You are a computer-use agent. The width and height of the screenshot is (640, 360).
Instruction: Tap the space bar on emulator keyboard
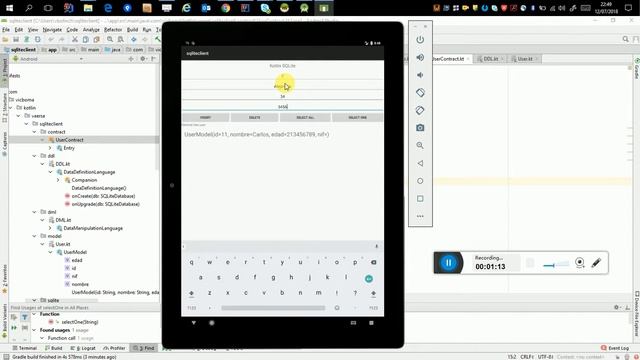click(273, 308)
